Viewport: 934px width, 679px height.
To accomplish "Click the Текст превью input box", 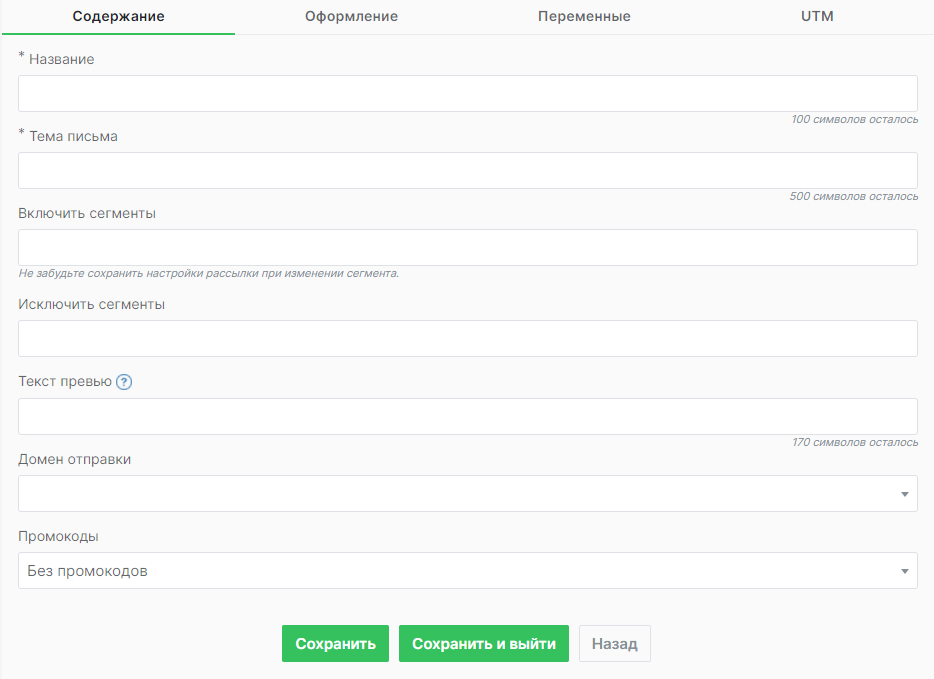I will [467, 416].
